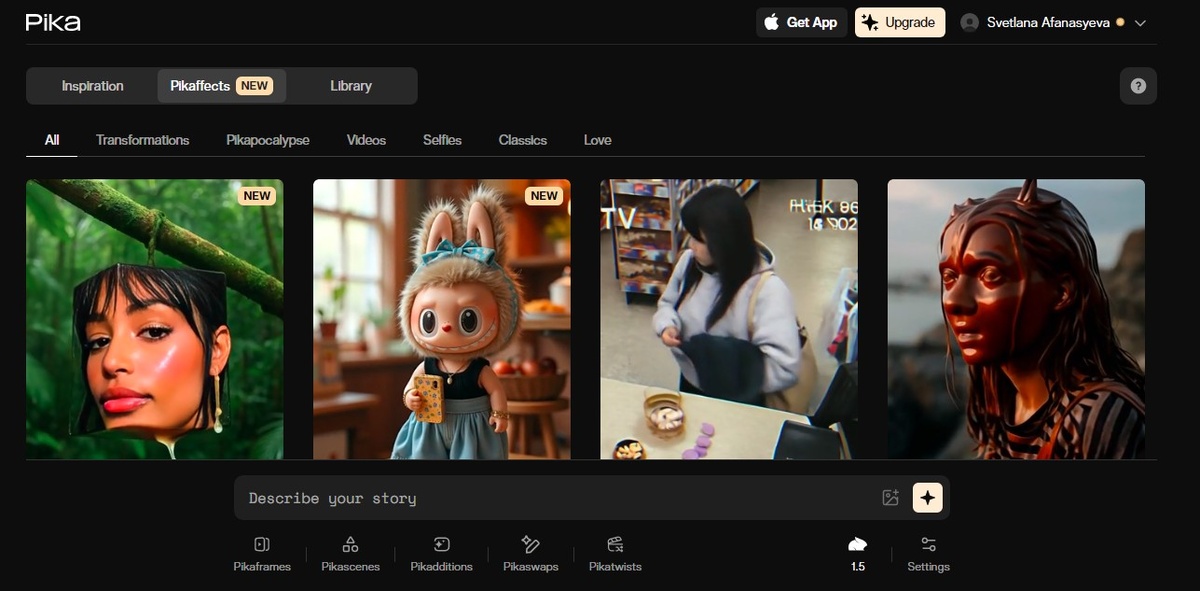Select the Pikaframes tool

(x=262, y=553)
